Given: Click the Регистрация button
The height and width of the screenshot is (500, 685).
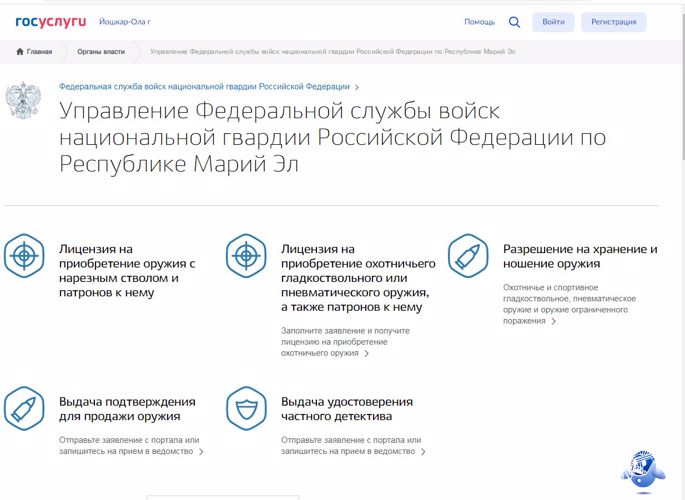Looking at the screenshot, I should coord(613,22).
